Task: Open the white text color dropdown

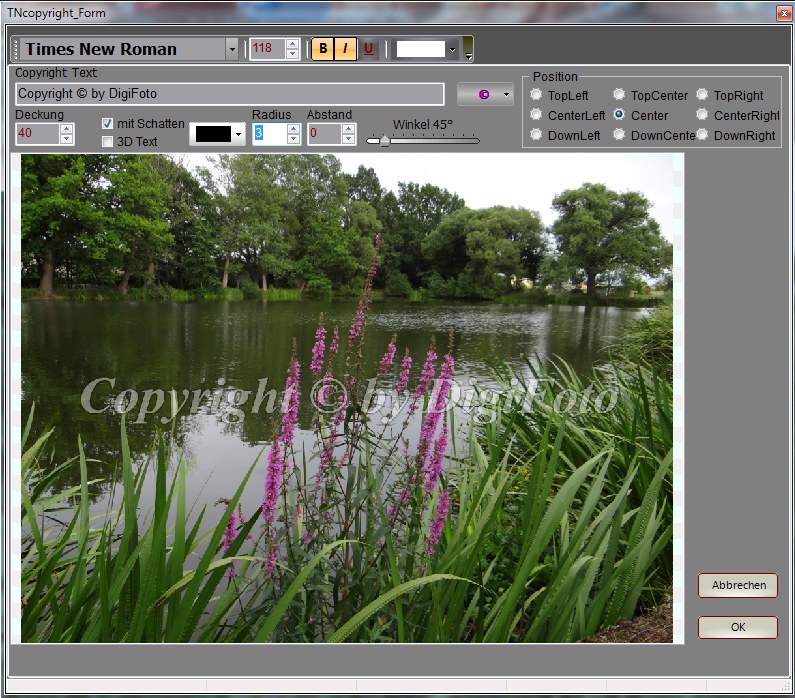Action: point(452,49)
